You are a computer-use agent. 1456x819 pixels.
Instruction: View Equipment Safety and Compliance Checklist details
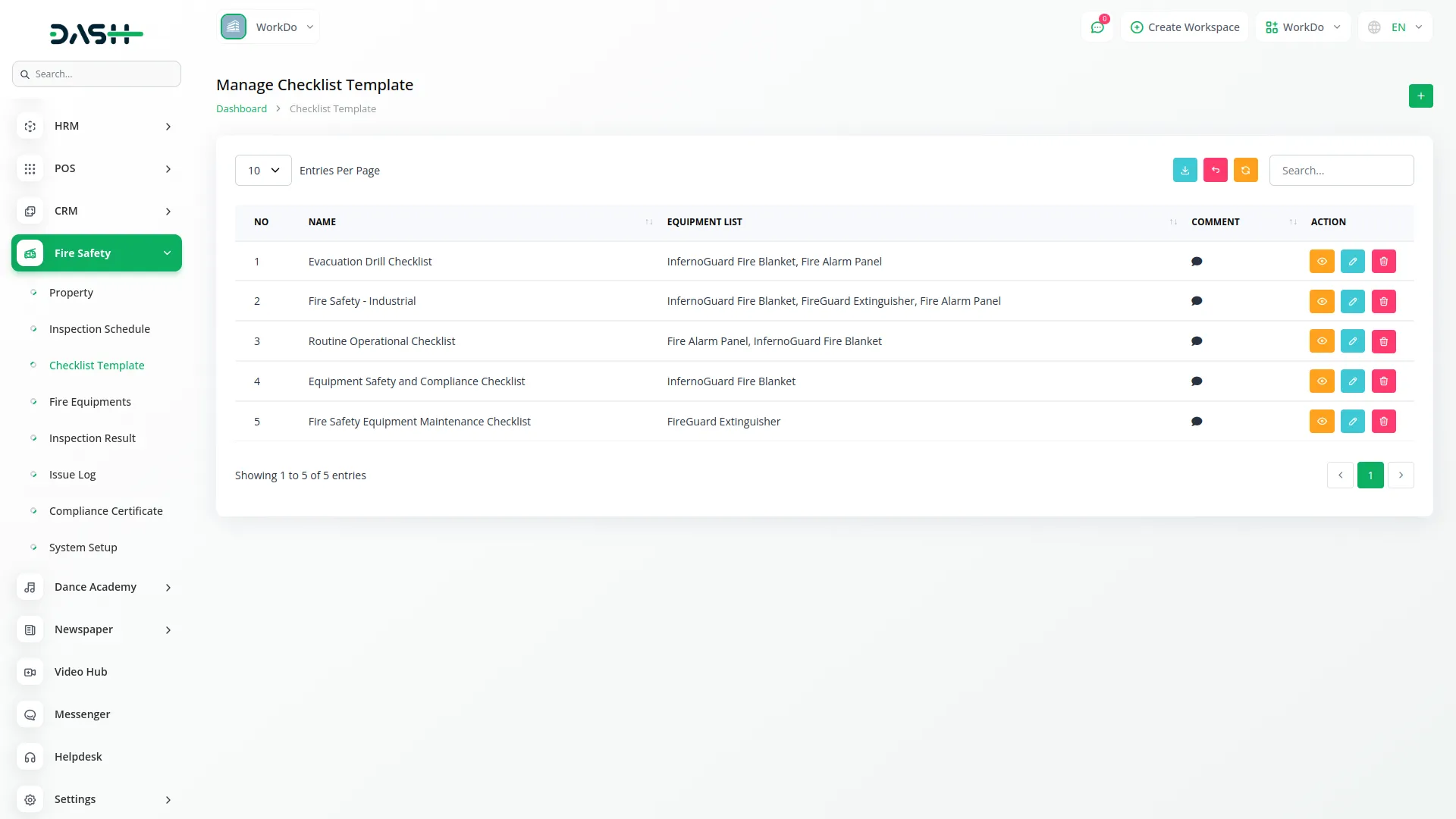(1321, 381)
